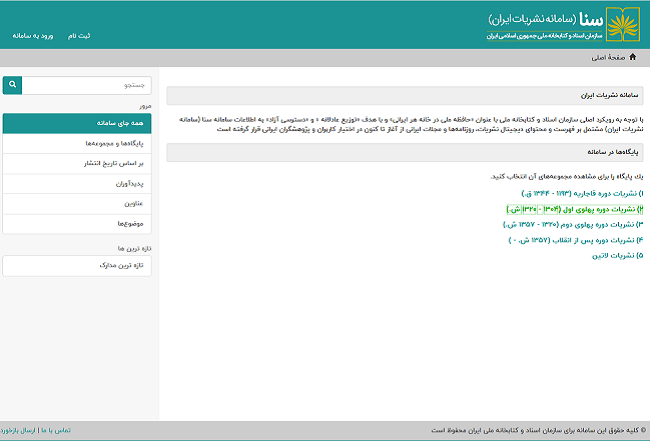Open تازه ترین مدارک list

(77, 266)
